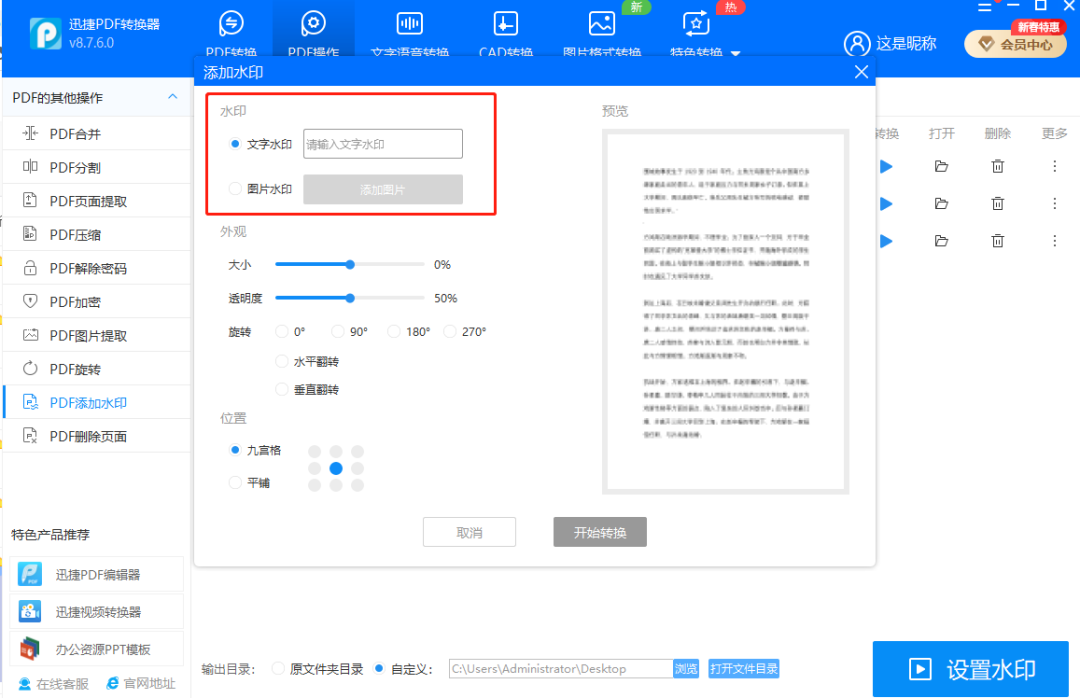The width and height of the screenshot is (1080, 698).
Task: Select 原文件夹目录 output option
Action: pos(278,668)
